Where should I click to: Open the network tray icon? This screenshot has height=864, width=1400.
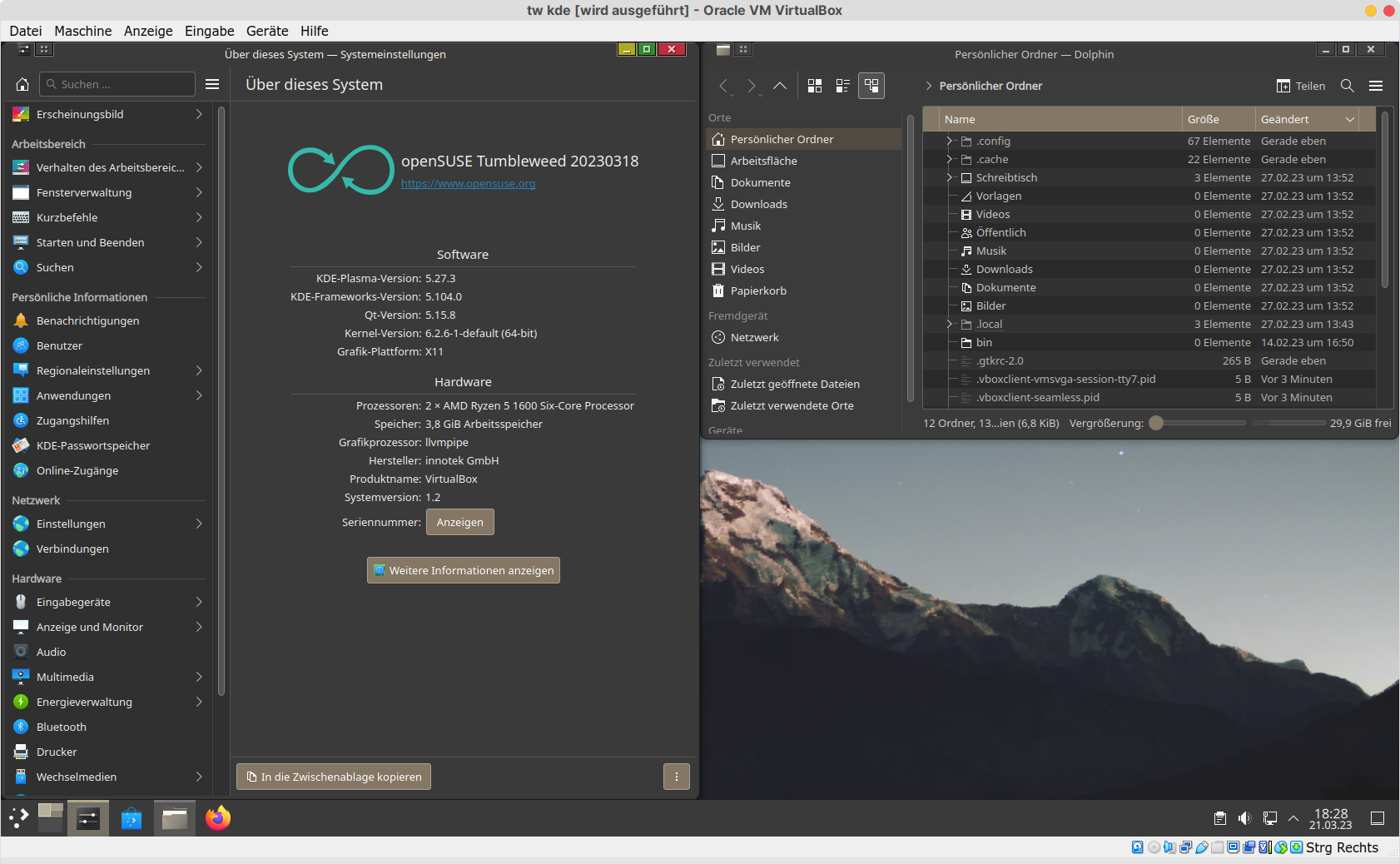(1270, 818)
